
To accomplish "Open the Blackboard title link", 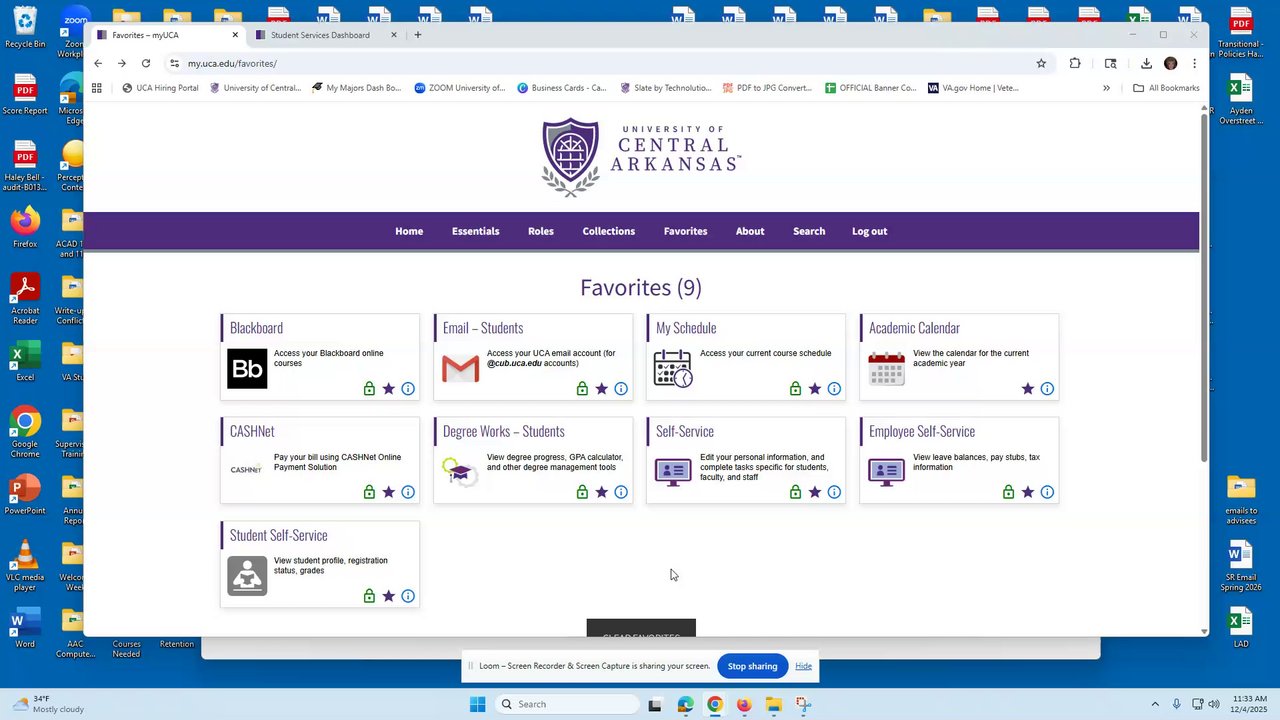I will pyautogui.click(x=256, y=328).
